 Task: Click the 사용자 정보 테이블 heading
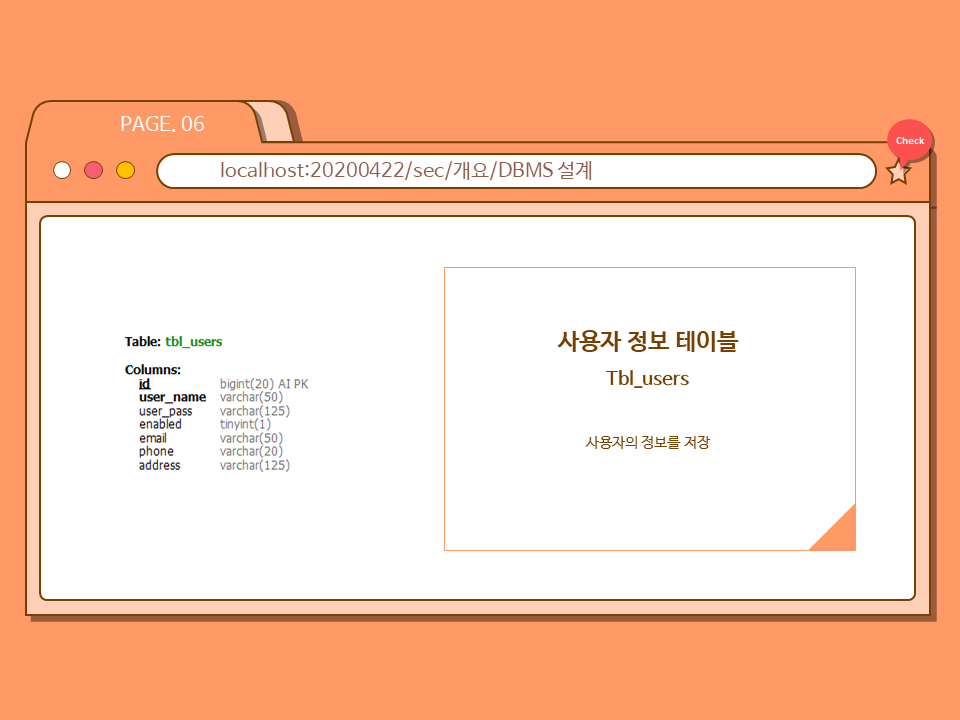pyautogui.click(x=648, y=341)
